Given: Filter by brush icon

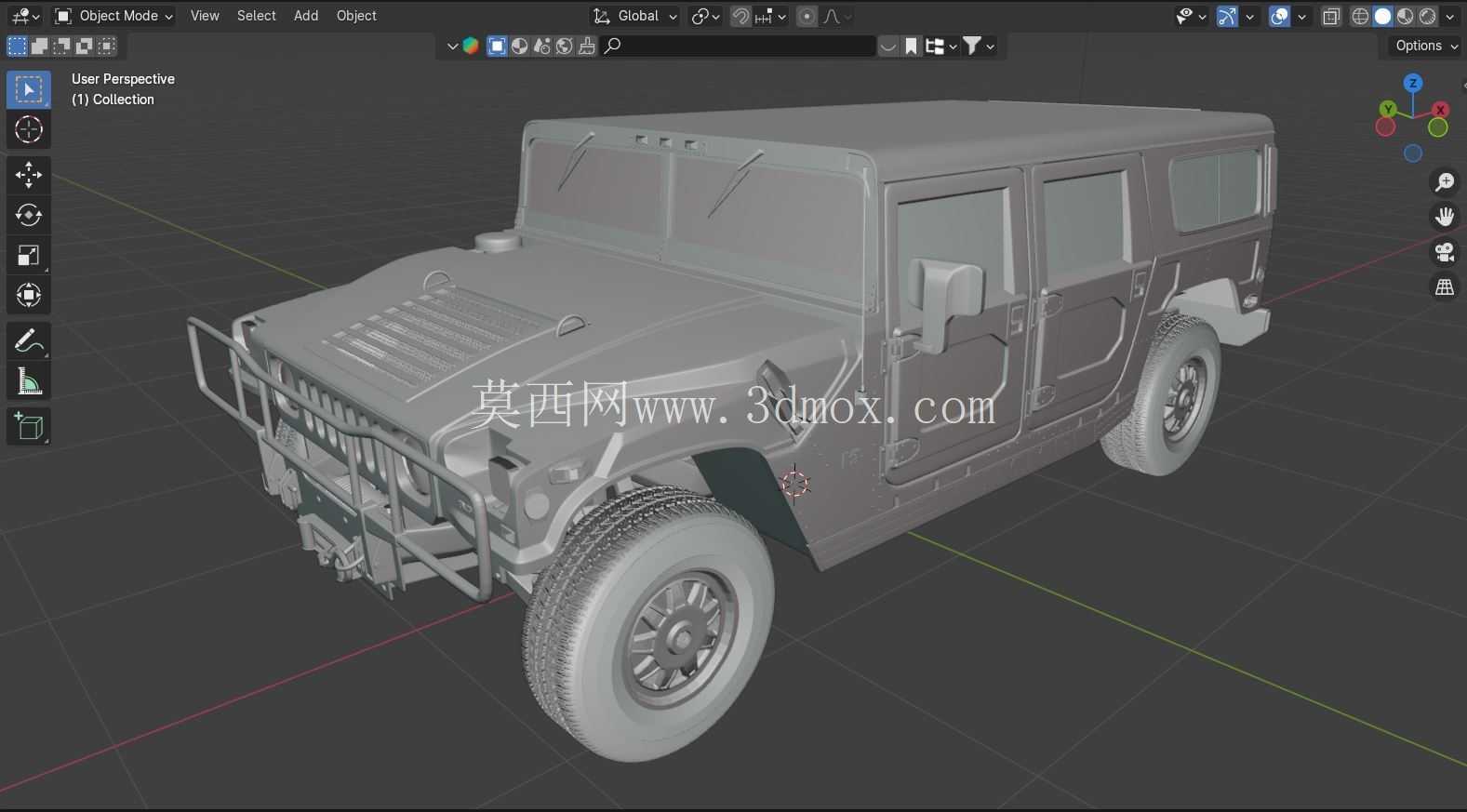Looking at the screenshot, I should coord(587,46).
